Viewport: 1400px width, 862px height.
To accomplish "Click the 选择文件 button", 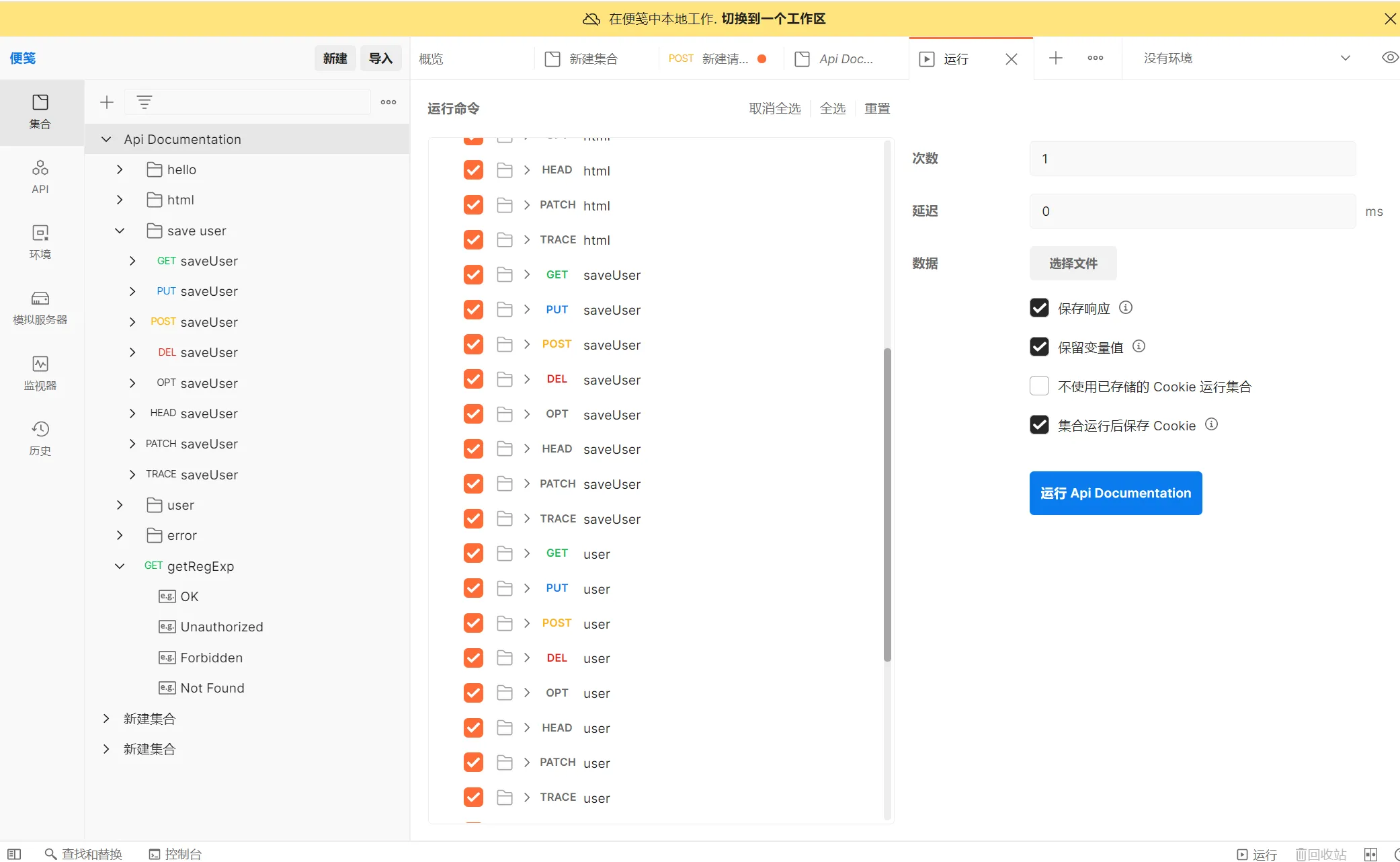I will pos(1073,264).
